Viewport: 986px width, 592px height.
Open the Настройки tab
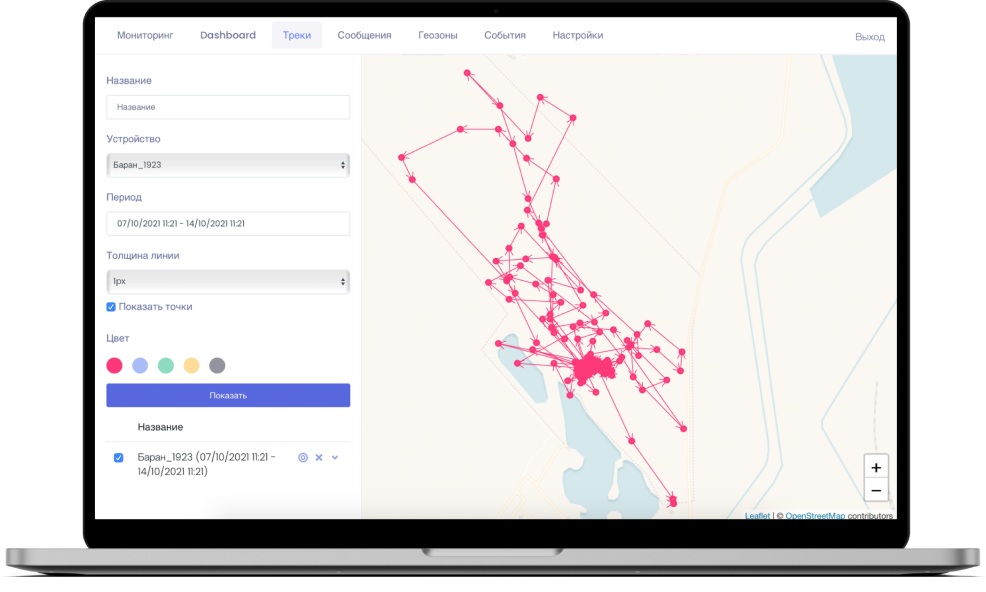point(578,35)
